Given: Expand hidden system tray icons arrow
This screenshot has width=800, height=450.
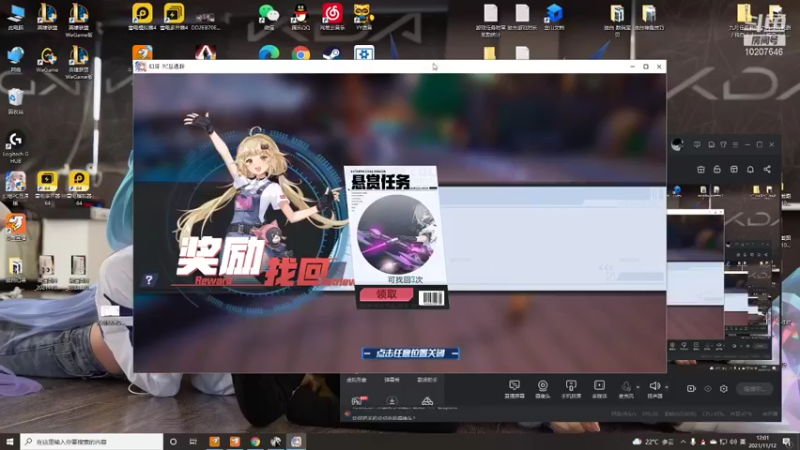Looking at the screenshot, I should [683, 441].
